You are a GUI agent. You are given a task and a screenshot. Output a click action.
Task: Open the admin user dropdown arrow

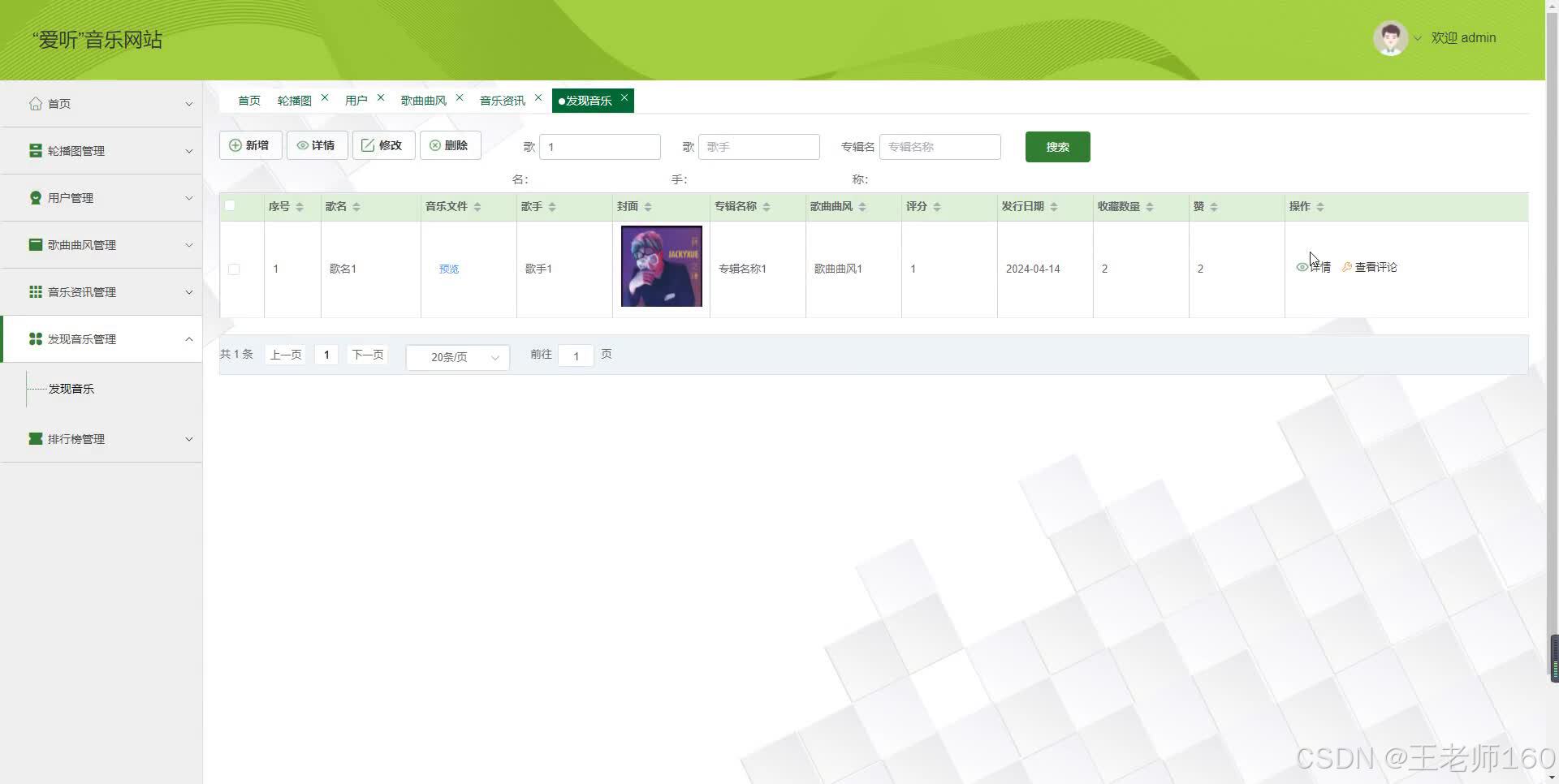[1418, 38]
